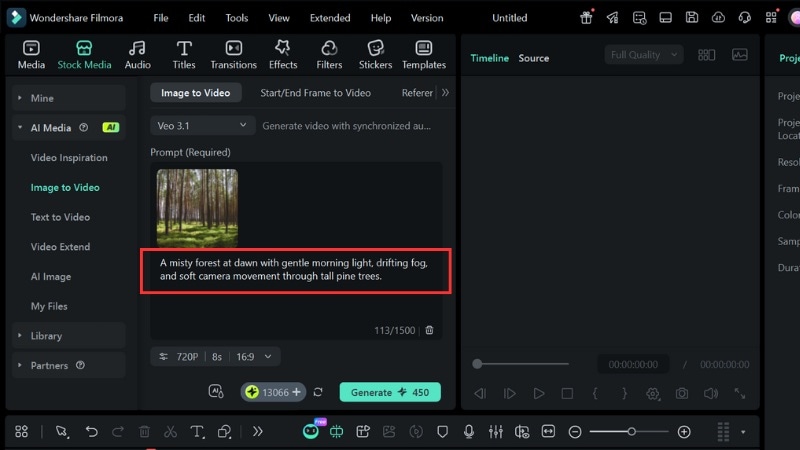Click into the misty forest prompt text

click(294, 269)
